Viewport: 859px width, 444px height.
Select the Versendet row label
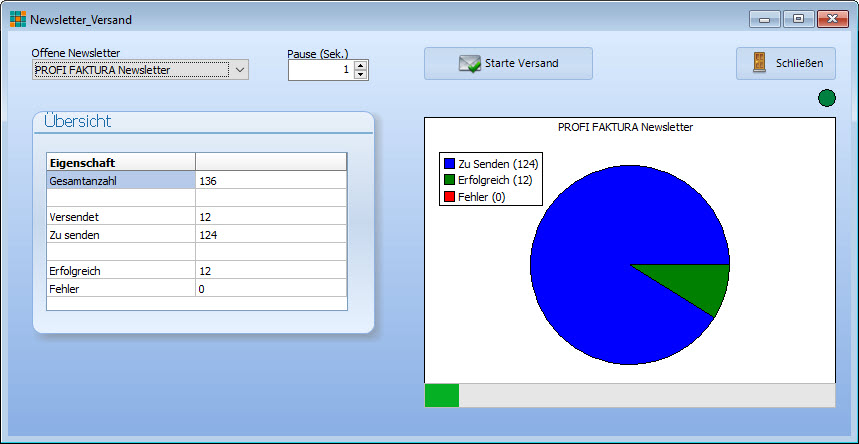pyautogui.click(x=121, y=217)
